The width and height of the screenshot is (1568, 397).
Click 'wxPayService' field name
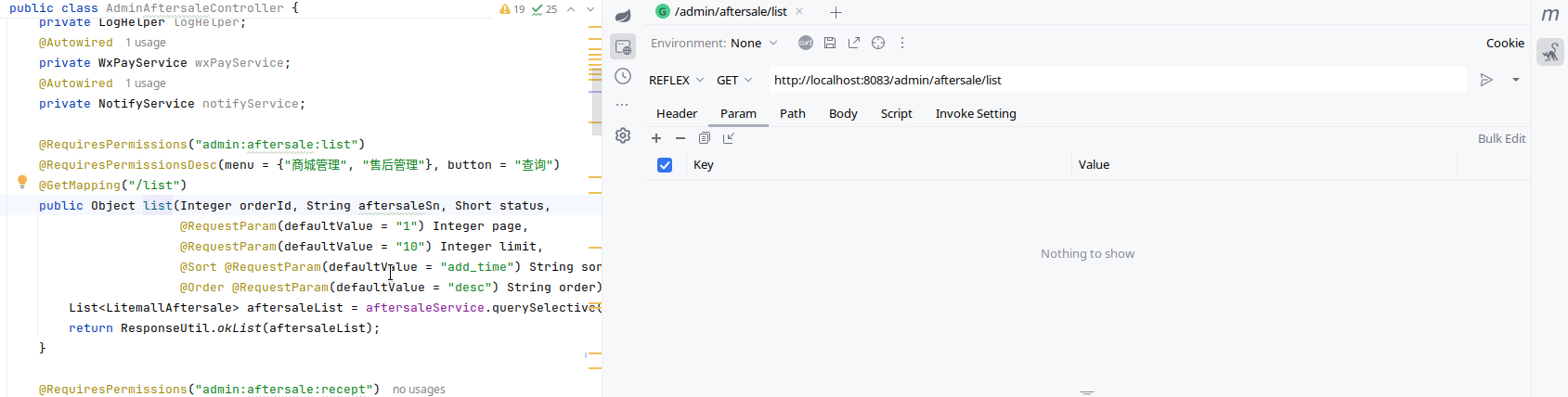pos(240,63)
